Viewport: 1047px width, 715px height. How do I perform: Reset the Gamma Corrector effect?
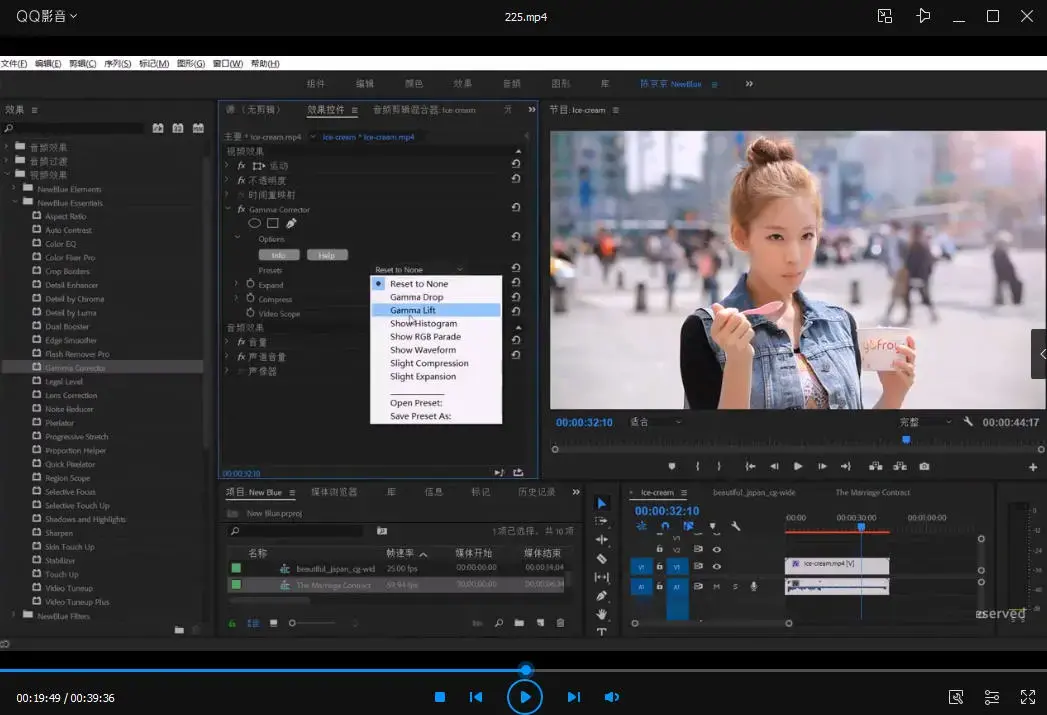[x=516, y=208]
